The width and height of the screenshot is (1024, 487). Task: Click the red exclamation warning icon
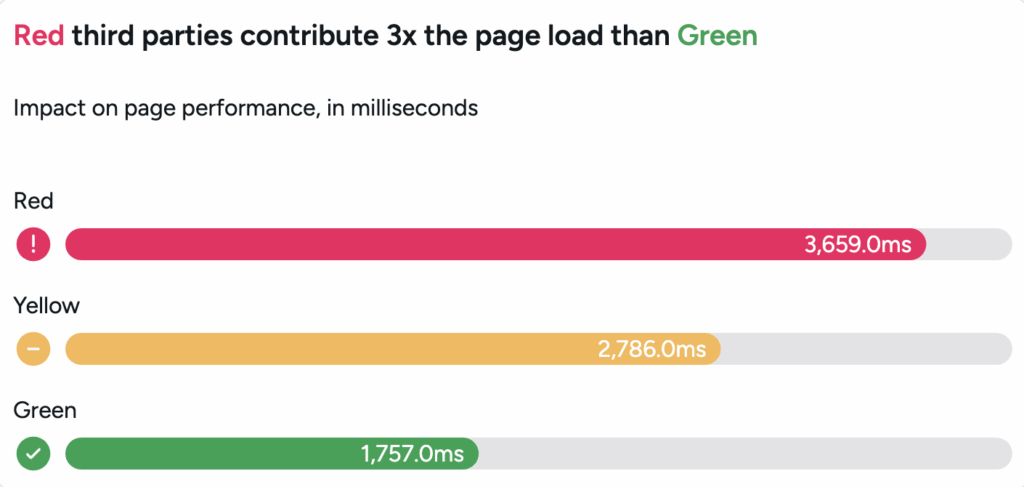click(33, 245)
